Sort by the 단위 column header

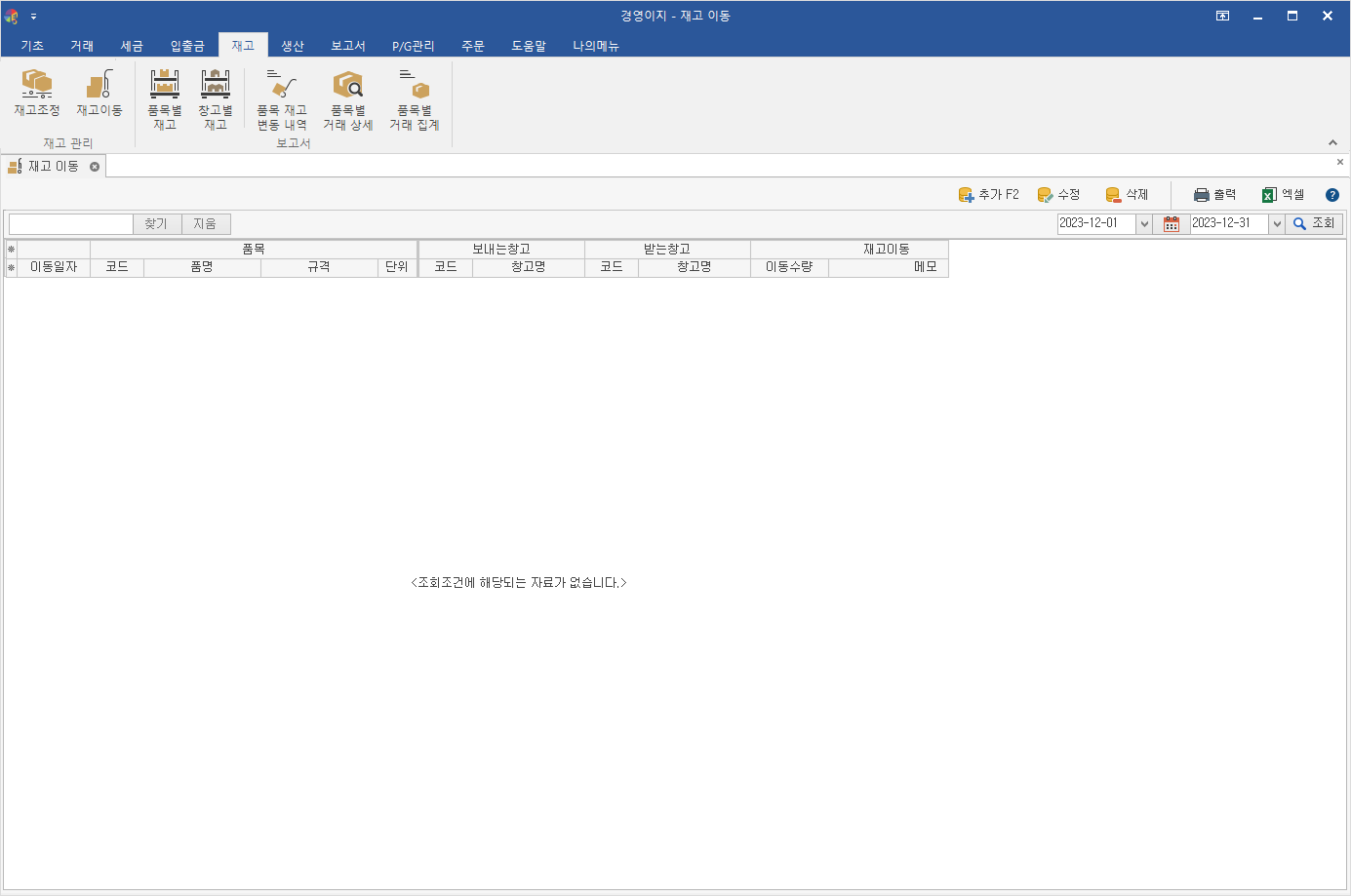coord(397,267)
